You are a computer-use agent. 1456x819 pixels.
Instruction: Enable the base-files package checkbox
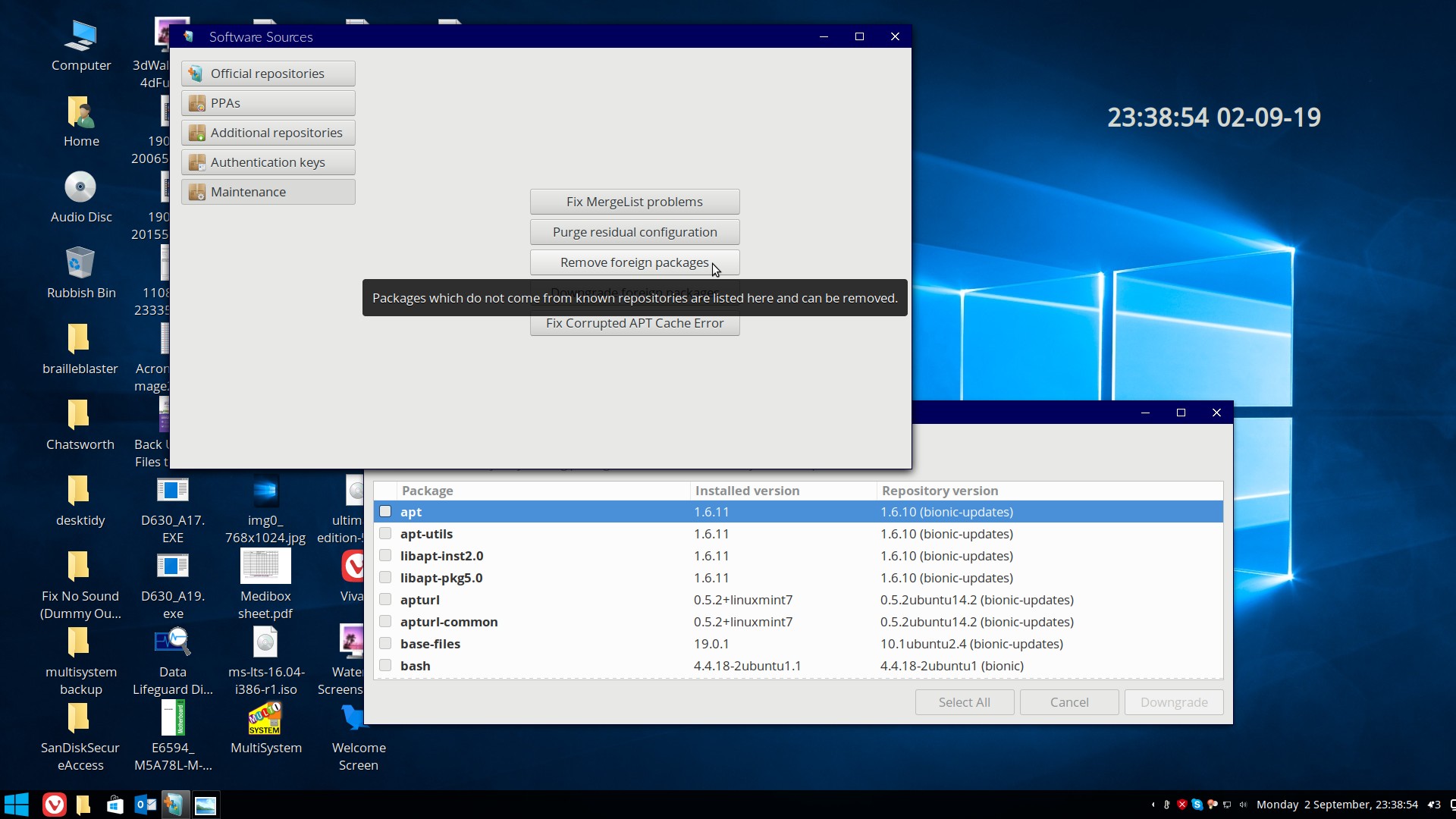(385, 644)
